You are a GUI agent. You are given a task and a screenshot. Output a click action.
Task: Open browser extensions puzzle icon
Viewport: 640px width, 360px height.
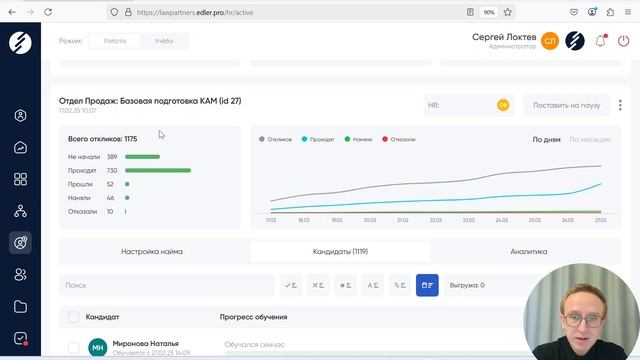pyautogui.click(x=610, y=12)
